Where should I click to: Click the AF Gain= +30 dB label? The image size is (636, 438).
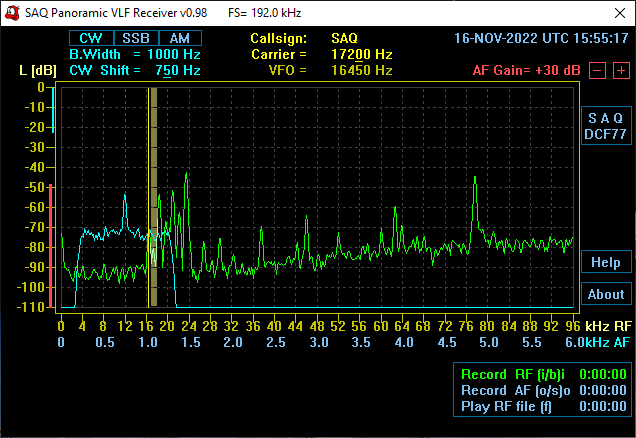[x=526, y=71]
